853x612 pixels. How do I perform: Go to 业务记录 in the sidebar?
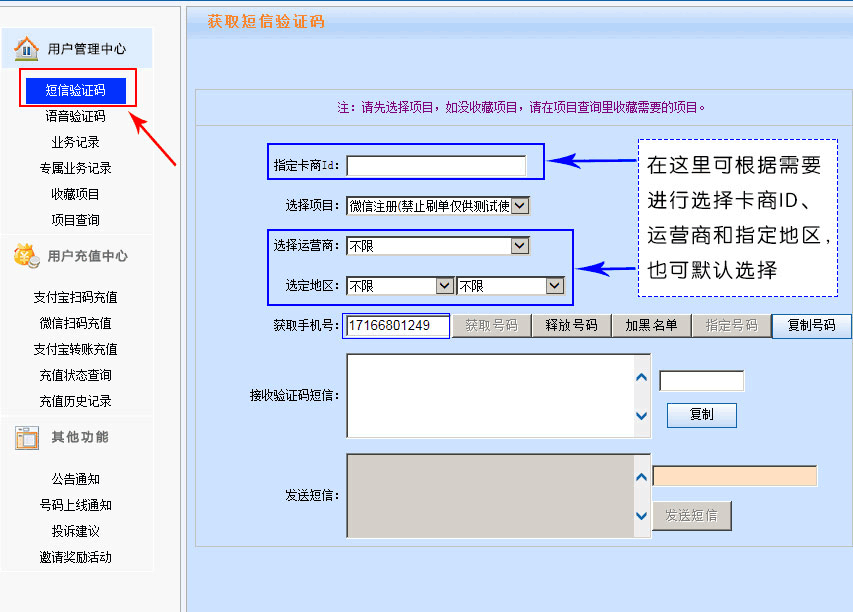point(76,142)
